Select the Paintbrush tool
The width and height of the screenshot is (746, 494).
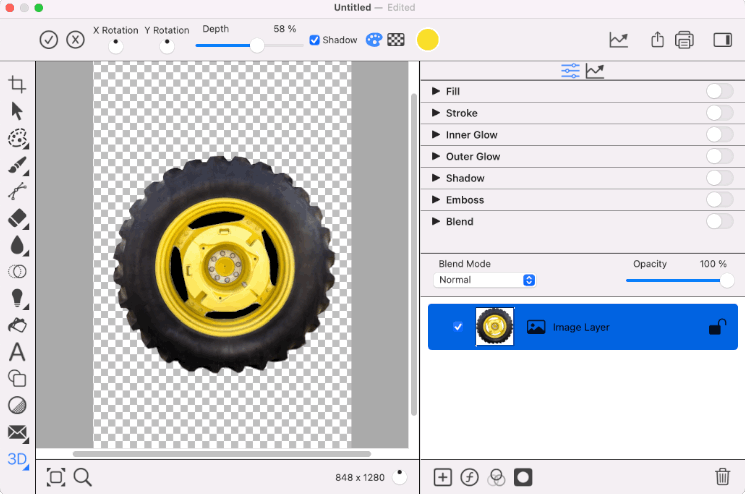pyautogui.click(x=18, y=166)
